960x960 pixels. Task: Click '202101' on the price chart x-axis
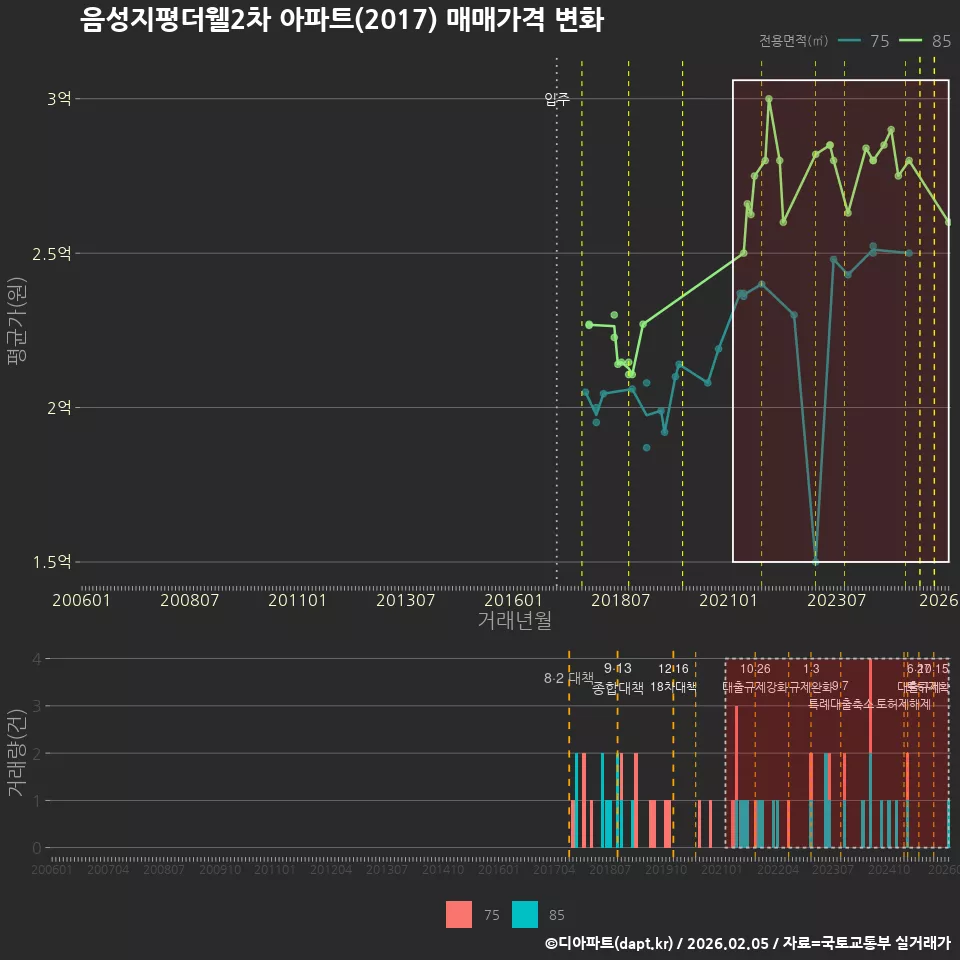(729, 600)
